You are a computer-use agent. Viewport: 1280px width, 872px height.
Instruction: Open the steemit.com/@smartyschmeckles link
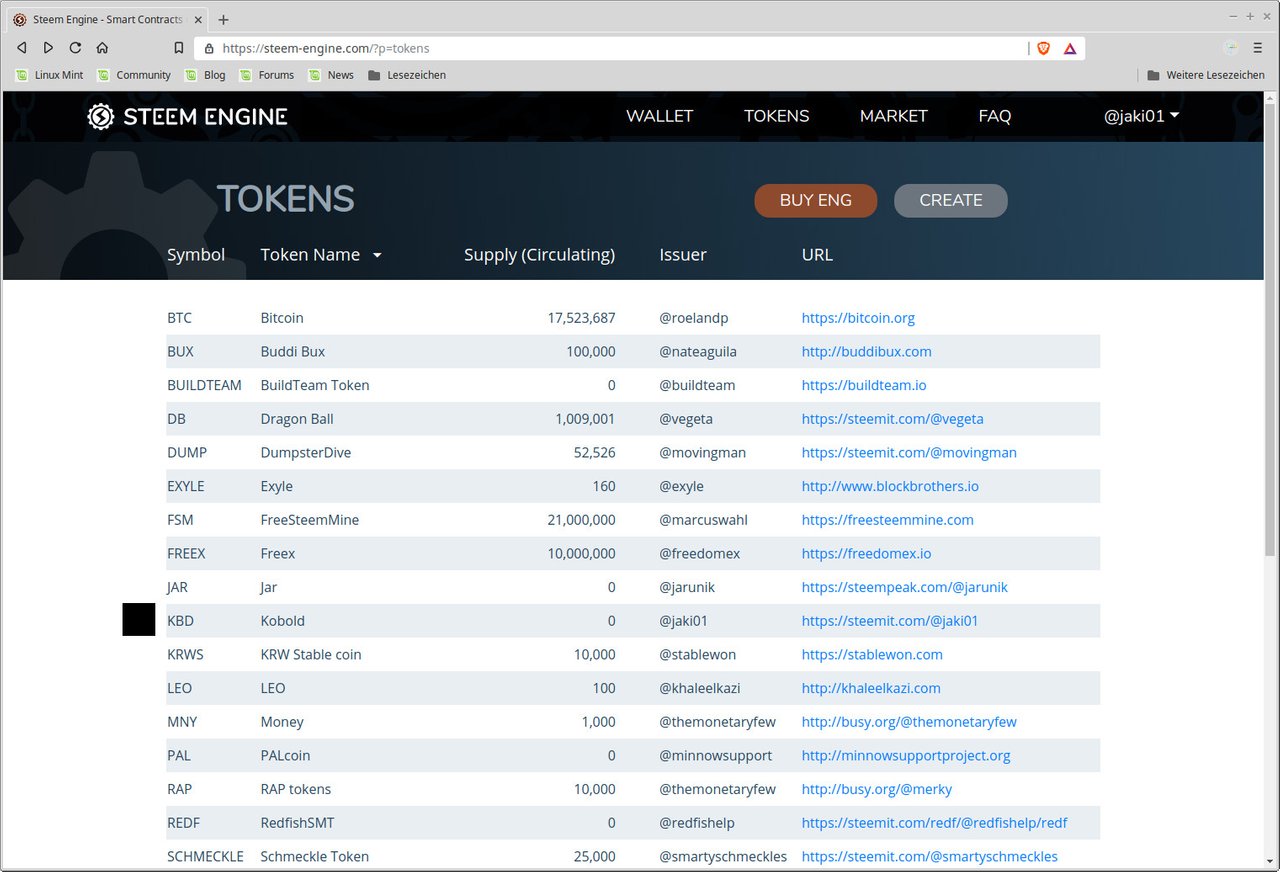[929, 857]
